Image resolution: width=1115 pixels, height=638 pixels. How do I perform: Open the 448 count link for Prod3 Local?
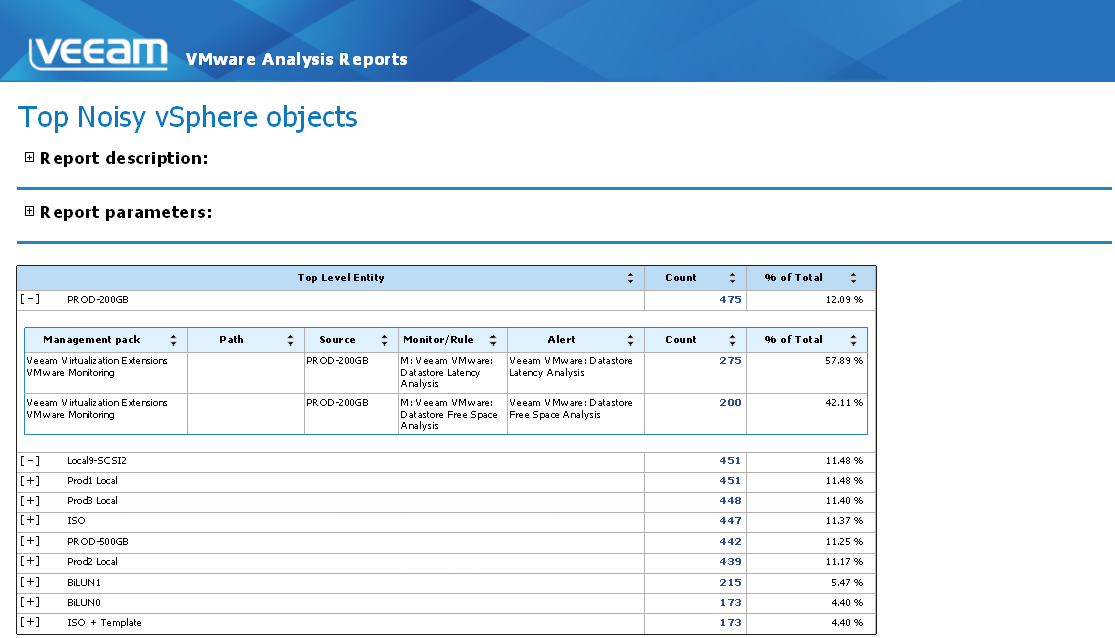[730, 501]
